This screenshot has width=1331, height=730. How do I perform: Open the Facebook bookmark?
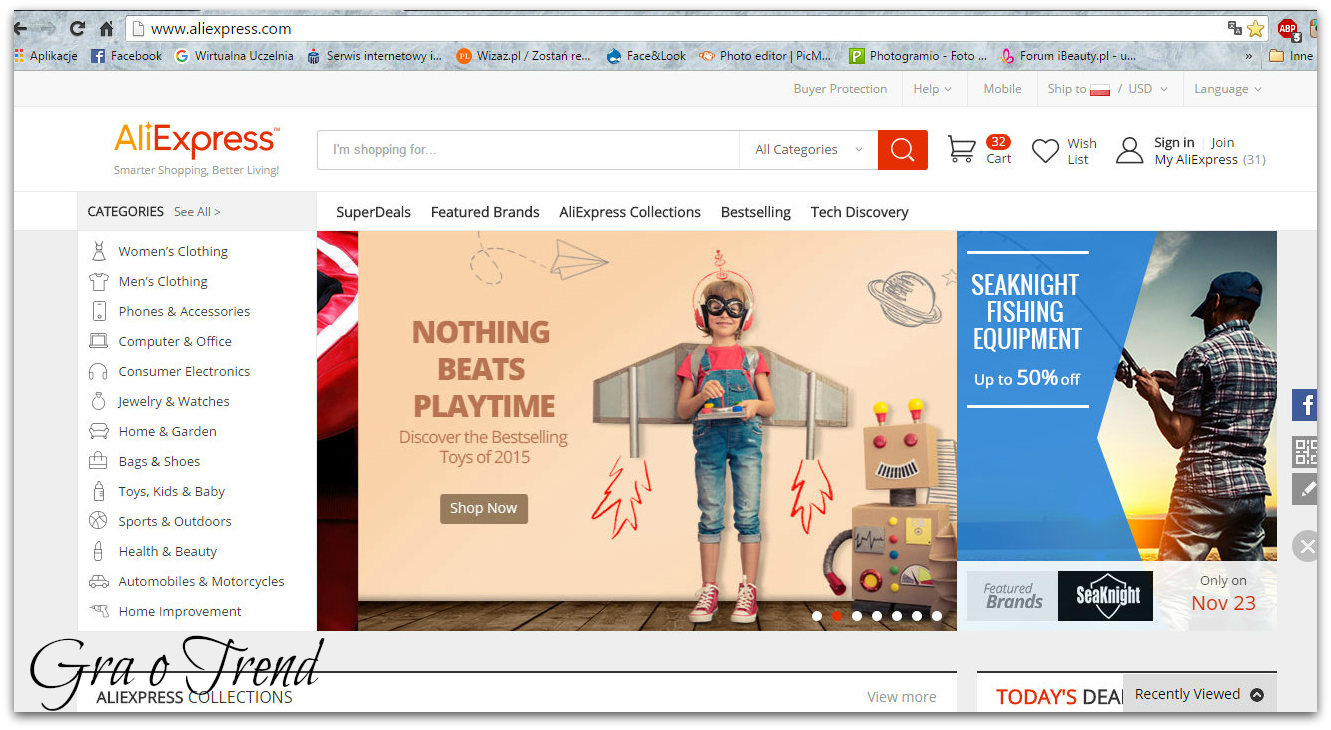click(x=126, y=56)
